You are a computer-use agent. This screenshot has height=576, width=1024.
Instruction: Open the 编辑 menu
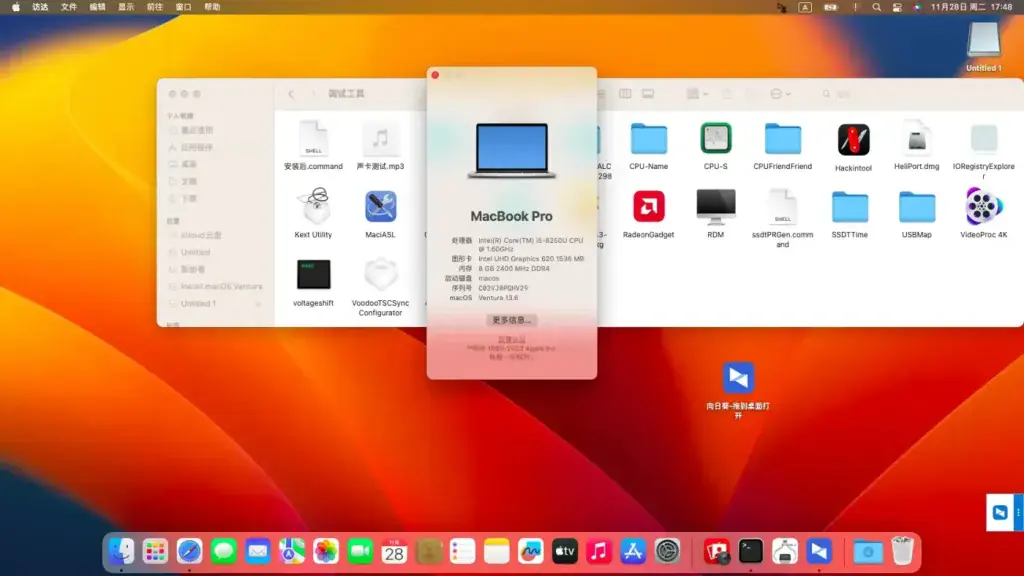coord(97,7)
